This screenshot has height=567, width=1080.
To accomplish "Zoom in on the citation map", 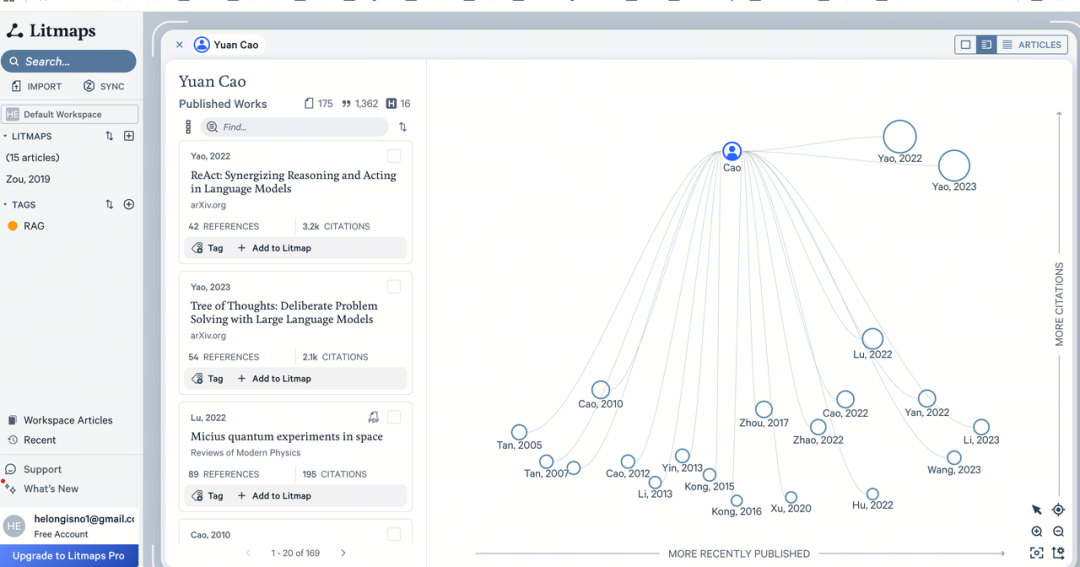I will point(1037,532).
